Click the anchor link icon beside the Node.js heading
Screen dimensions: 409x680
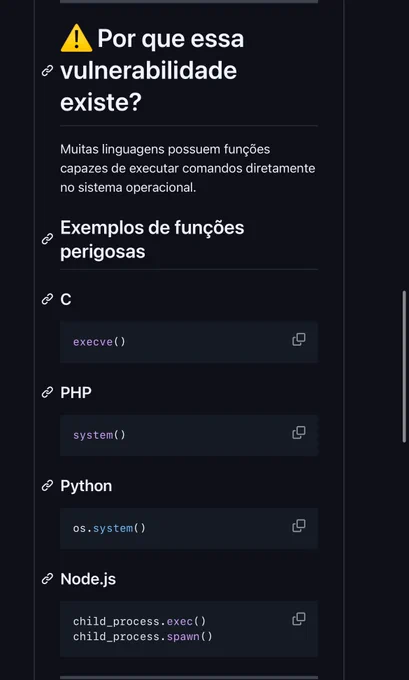point(47,579)
